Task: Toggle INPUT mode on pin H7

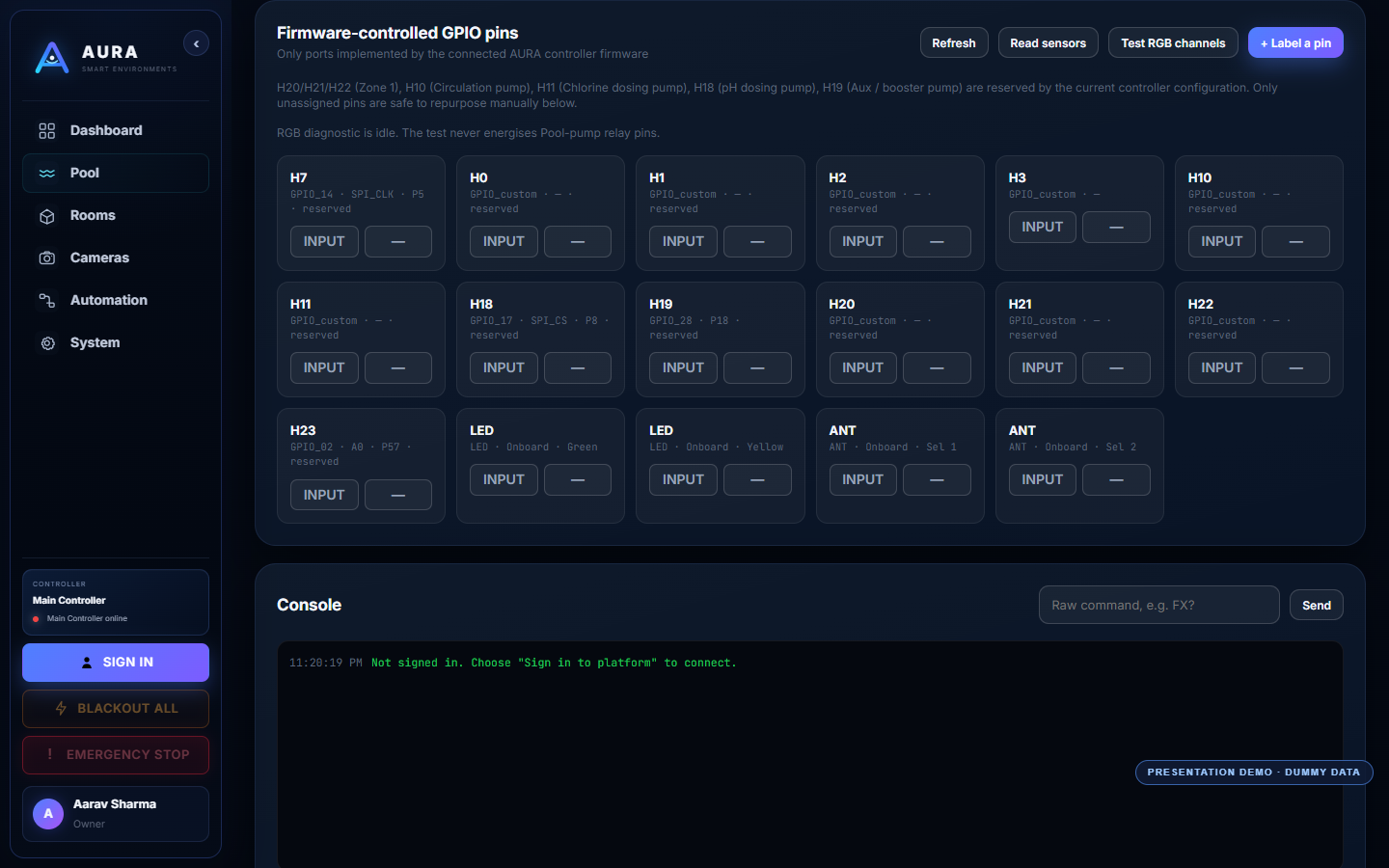Action: (x=324, y=241)
